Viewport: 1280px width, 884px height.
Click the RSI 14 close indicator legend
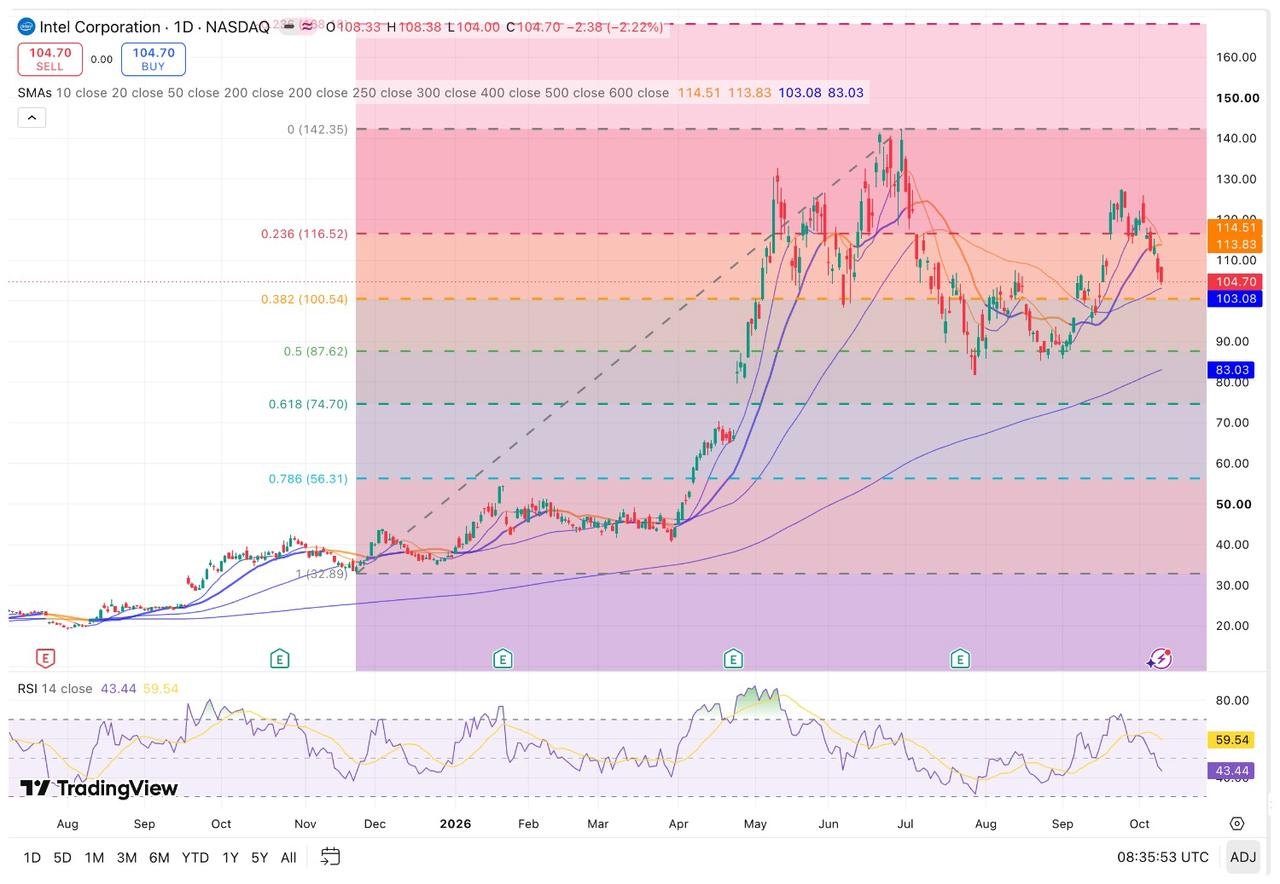click(x=55, y=689)
